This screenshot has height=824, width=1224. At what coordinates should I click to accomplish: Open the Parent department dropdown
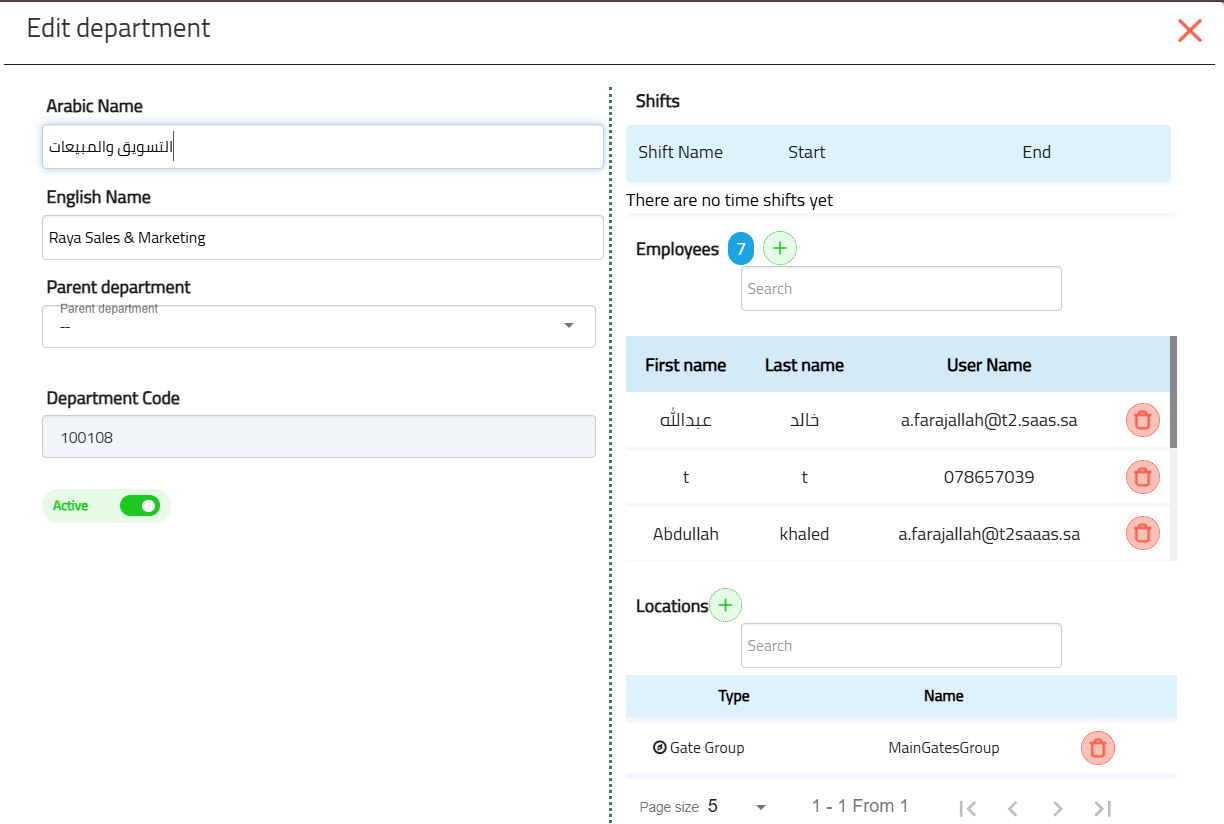click(x=318, y=326)
